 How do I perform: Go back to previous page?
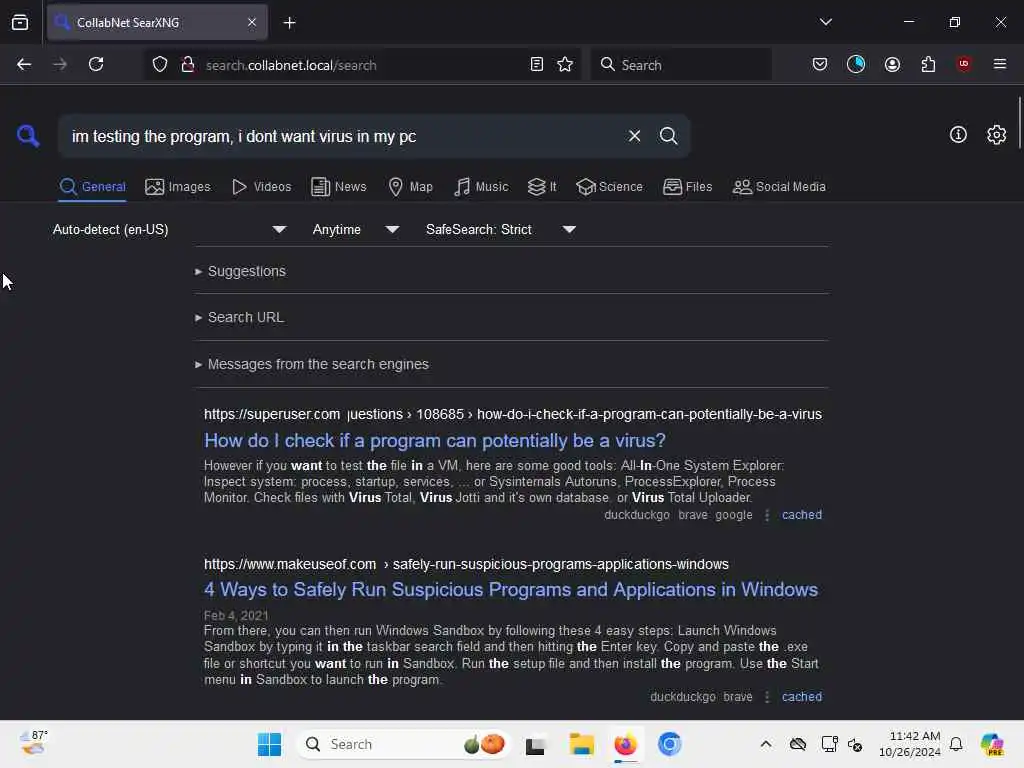click(x=24, y=64)
